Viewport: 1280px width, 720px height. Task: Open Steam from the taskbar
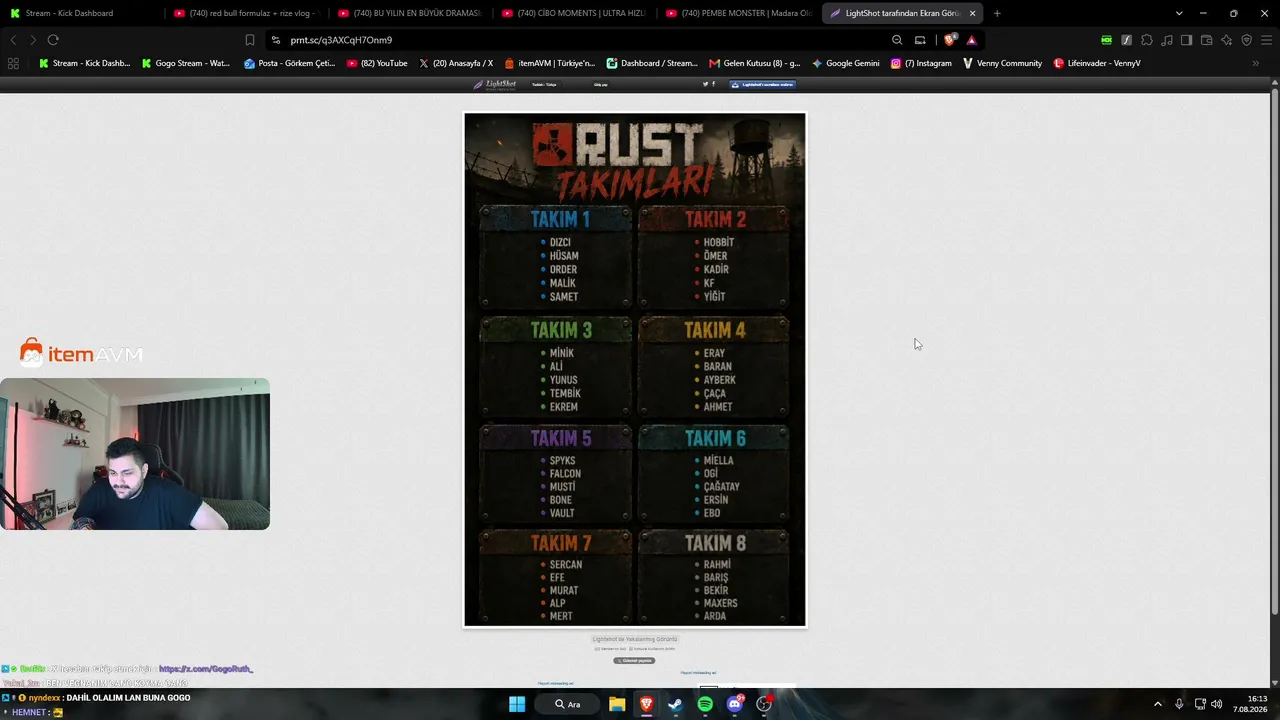(x=676, y=704)
